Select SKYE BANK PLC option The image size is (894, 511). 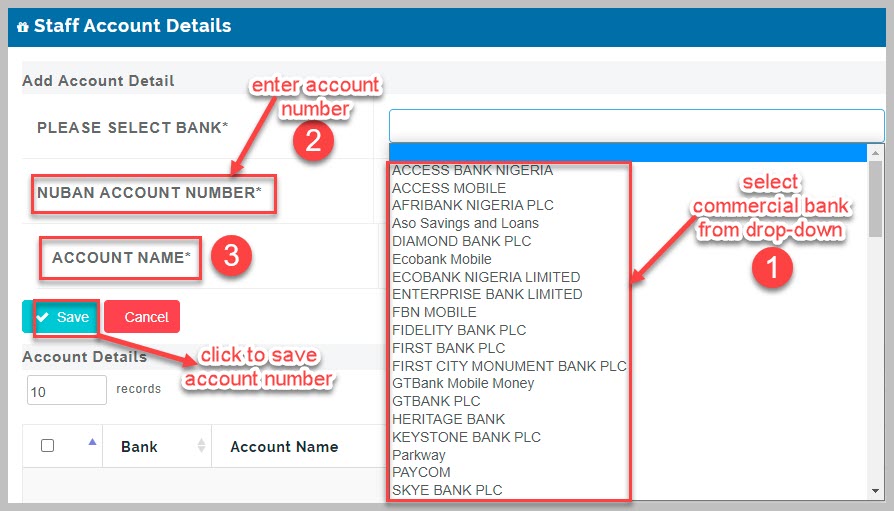coord(447,490)
